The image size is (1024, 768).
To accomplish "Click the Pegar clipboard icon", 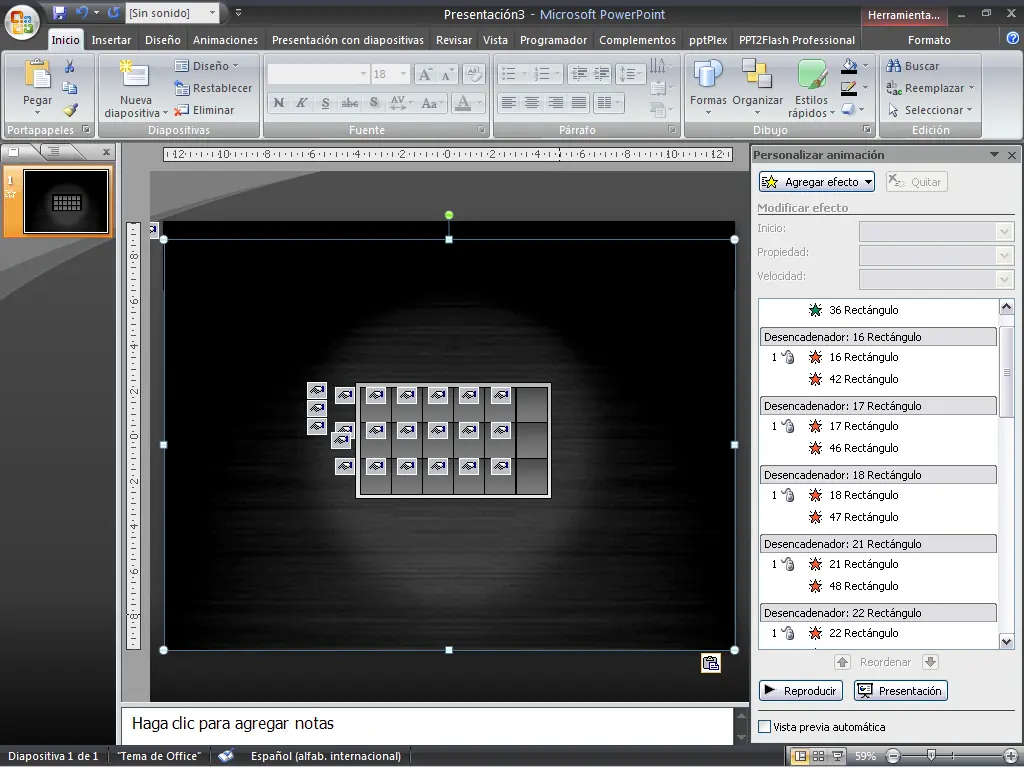I will [x=37, y=74].
